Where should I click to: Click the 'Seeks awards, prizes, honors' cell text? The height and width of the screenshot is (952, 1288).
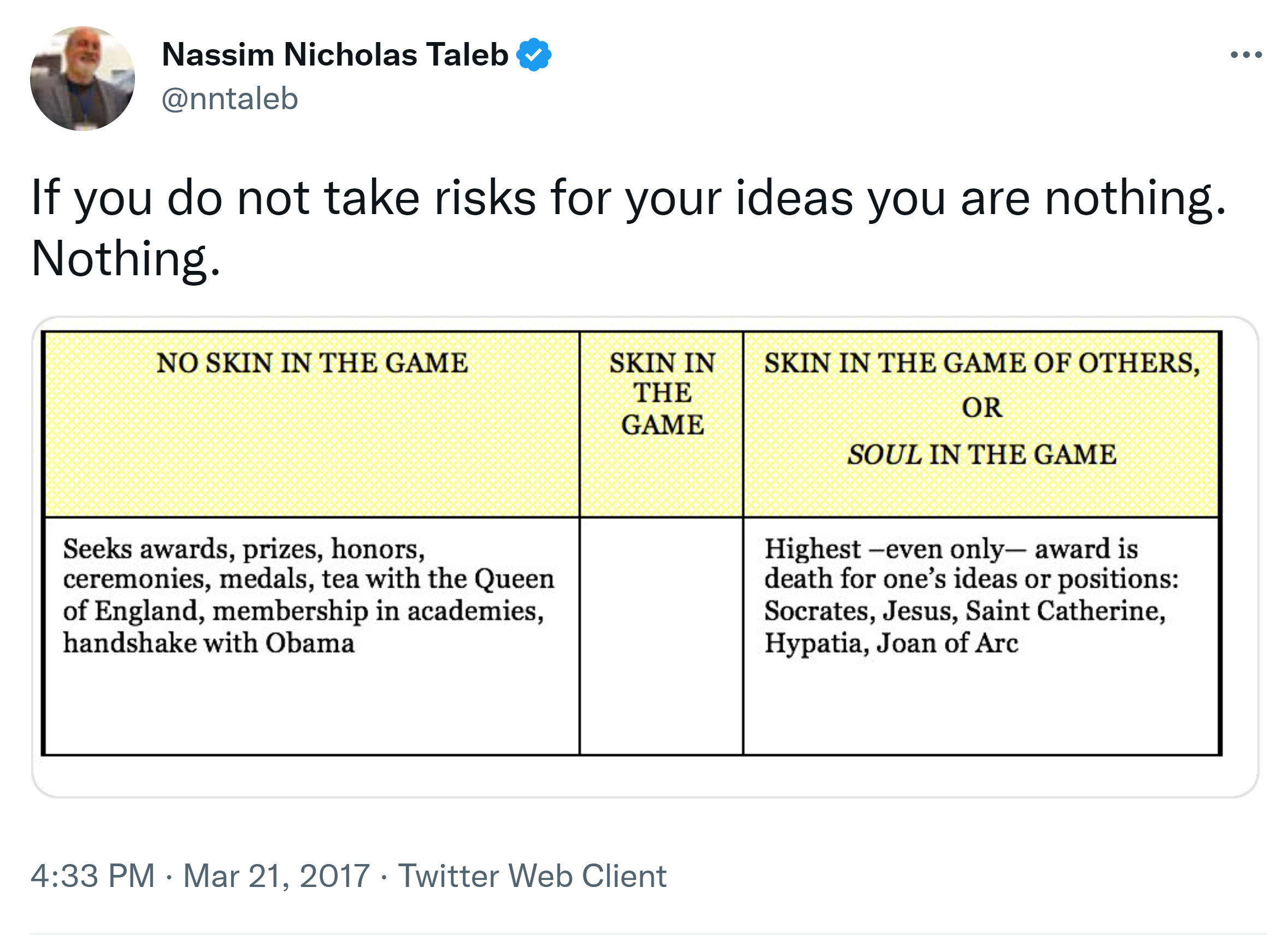pos(244,548)
